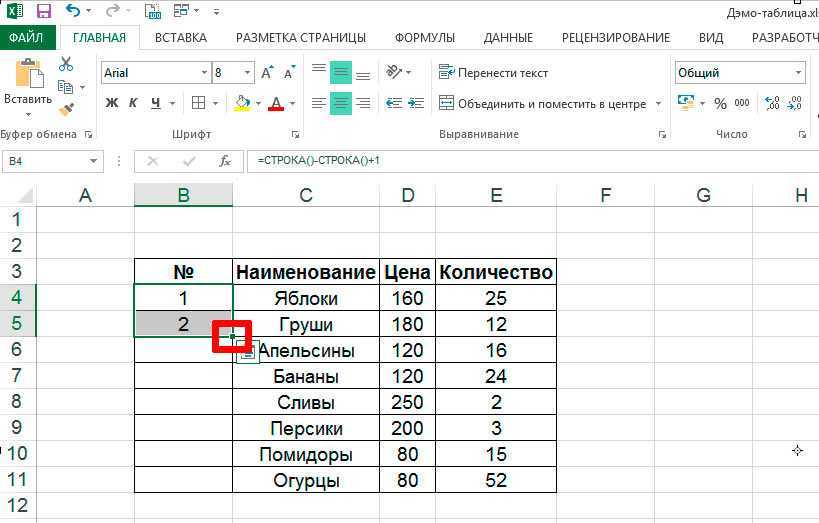This screenshot has height=523, width=819.
Task: Click the Вставить paste icon
Action: point(29,73)
